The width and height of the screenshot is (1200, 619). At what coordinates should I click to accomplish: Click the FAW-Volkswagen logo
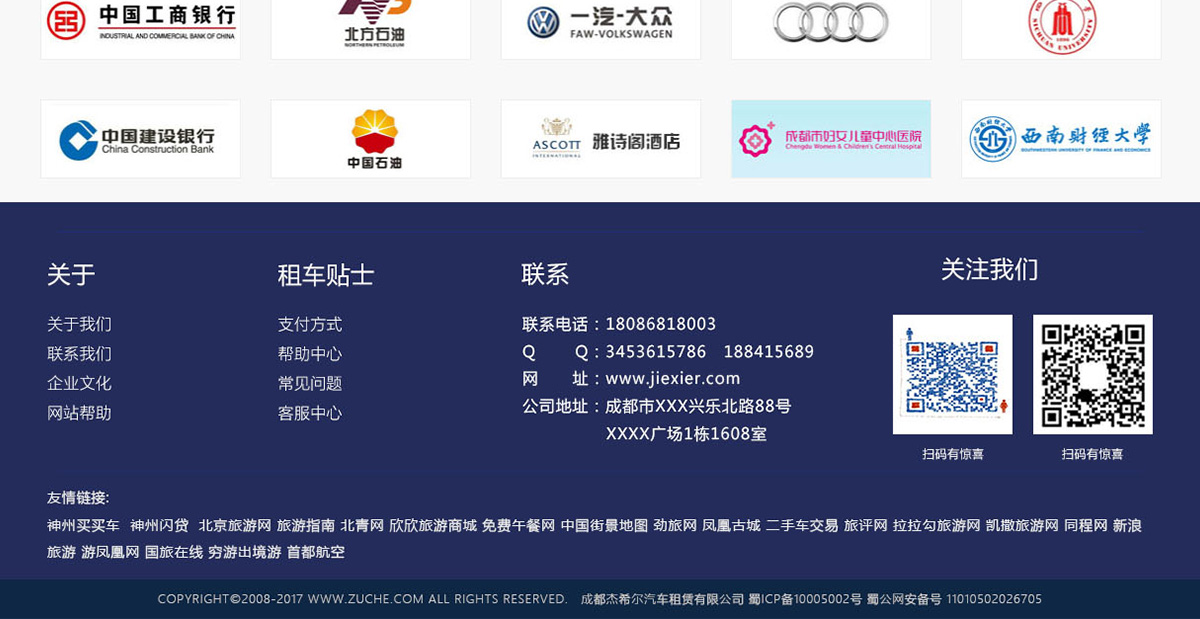pyautogui.click(x=600, y=22)
